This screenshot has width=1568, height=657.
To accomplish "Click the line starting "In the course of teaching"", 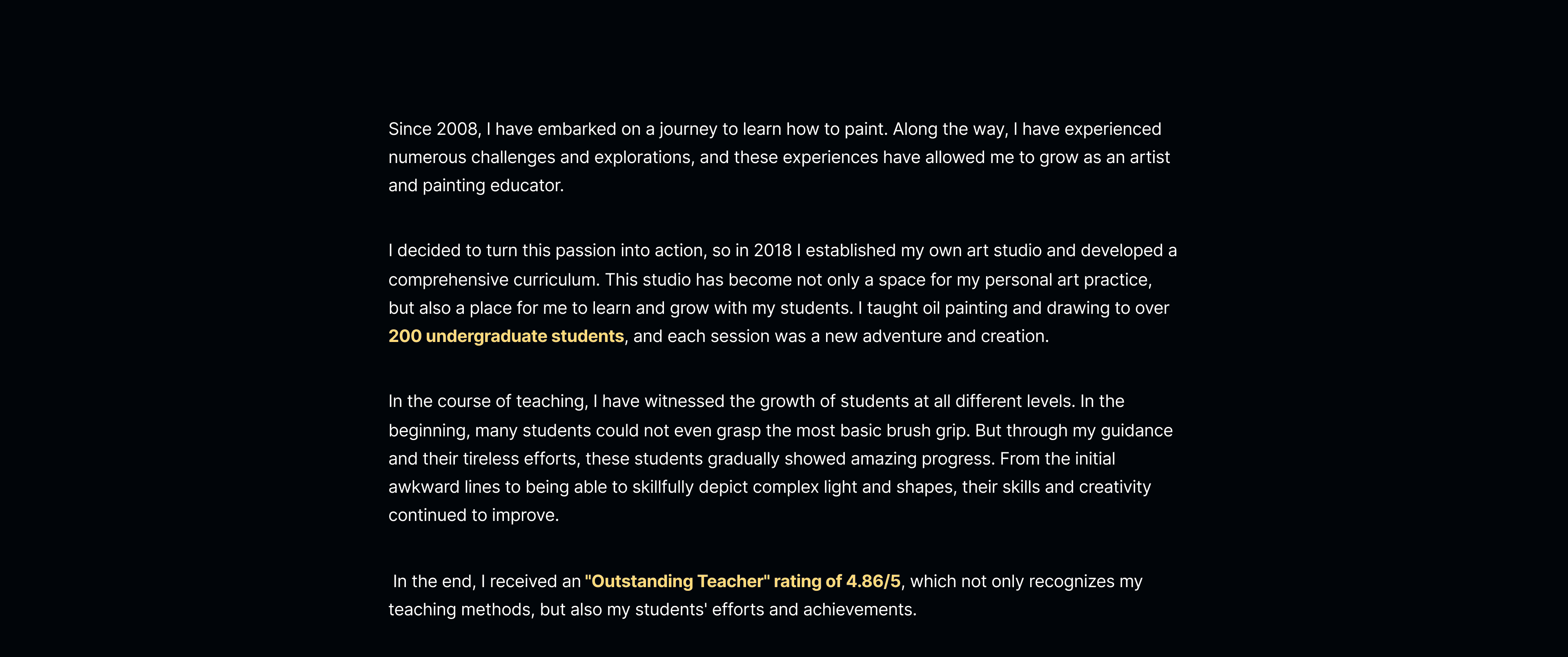I will 756,401.
